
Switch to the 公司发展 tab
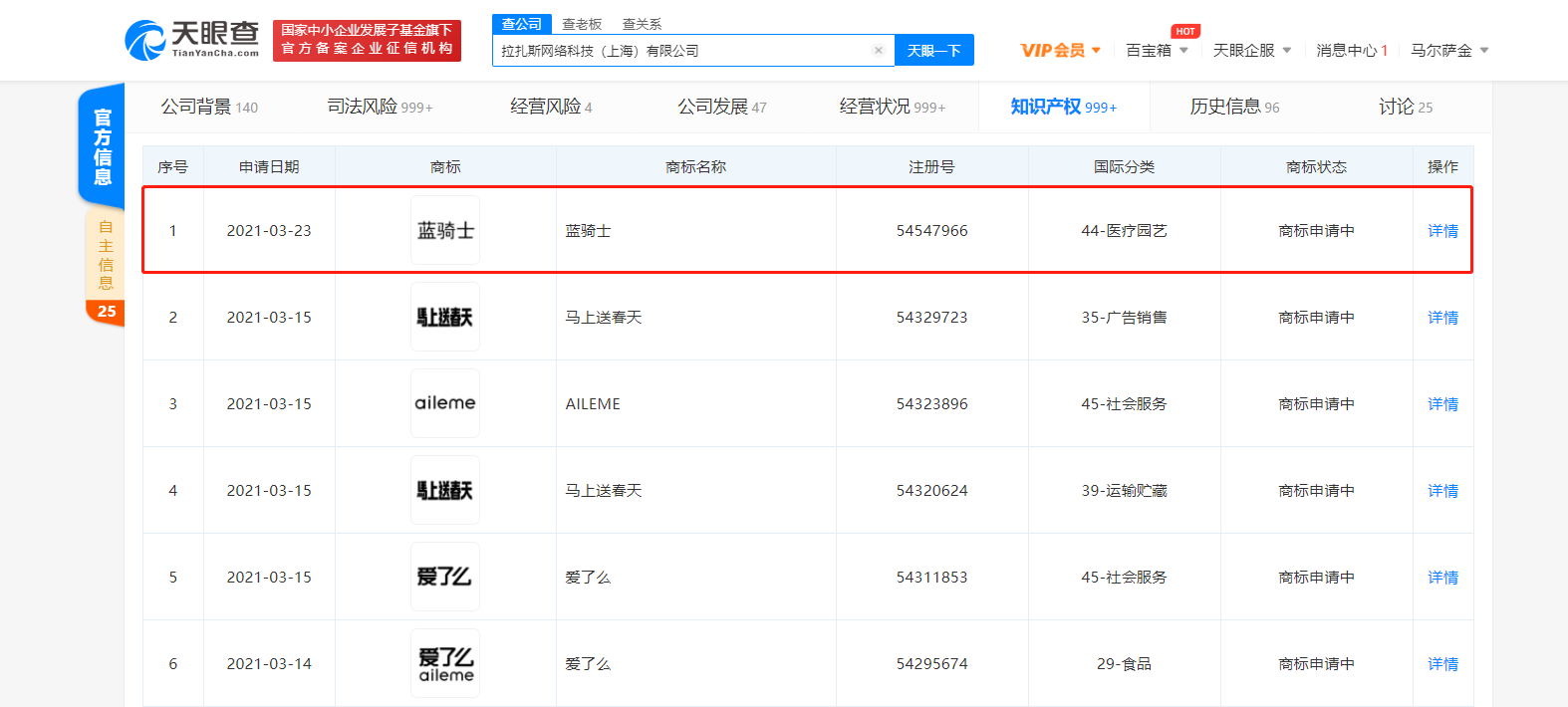tap(722, 107)
